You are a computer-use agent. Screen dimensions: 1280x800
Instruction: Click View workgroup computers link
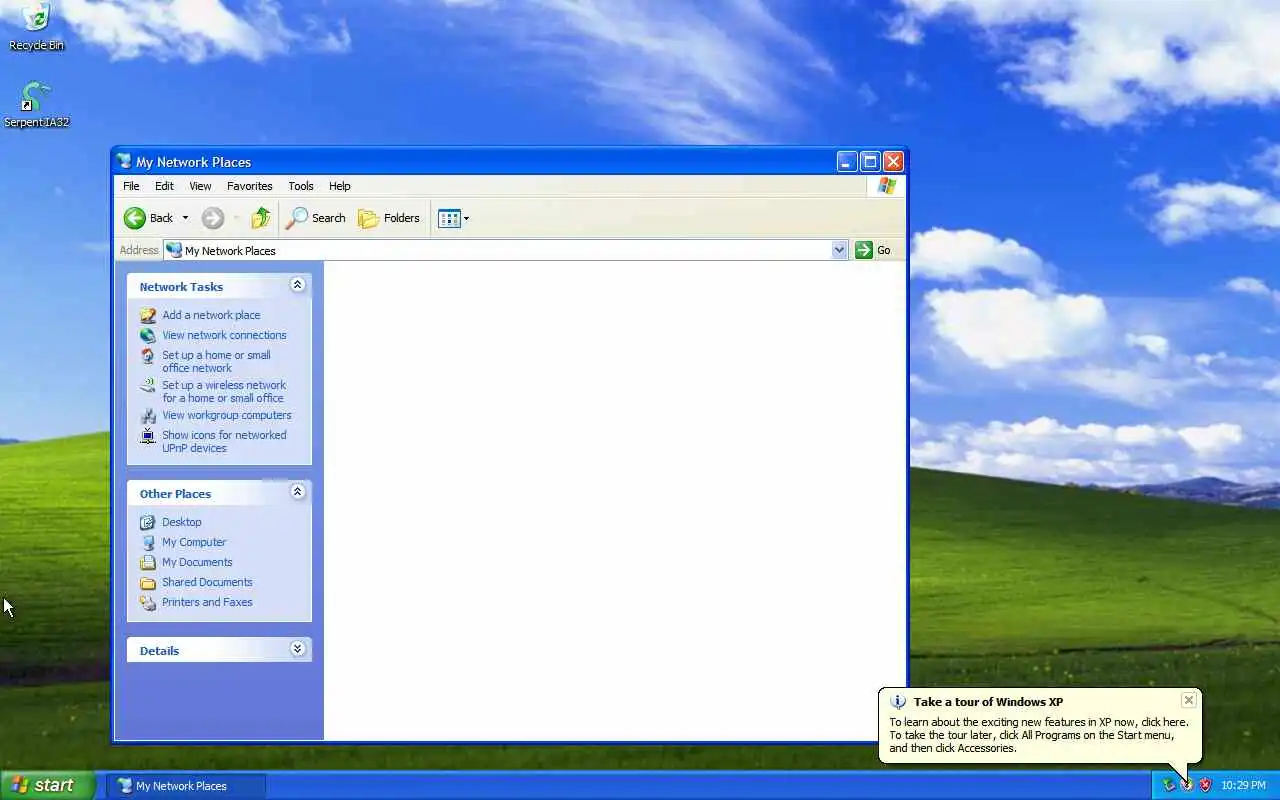227,415
